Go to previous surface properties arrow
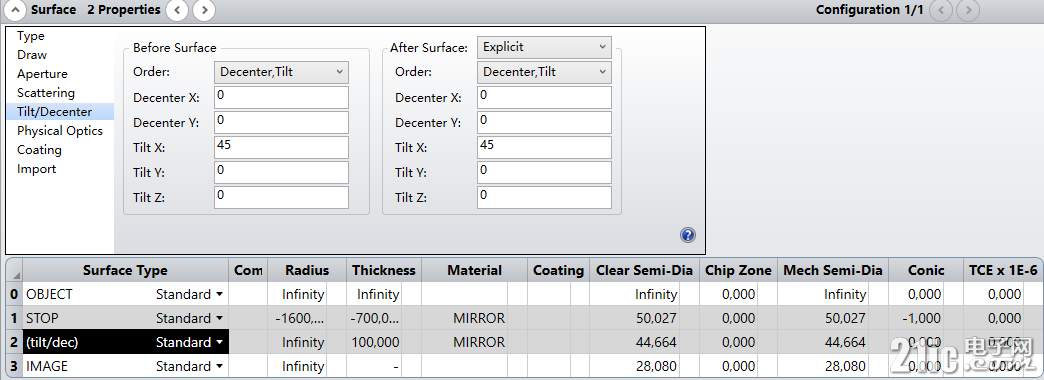 176,10
